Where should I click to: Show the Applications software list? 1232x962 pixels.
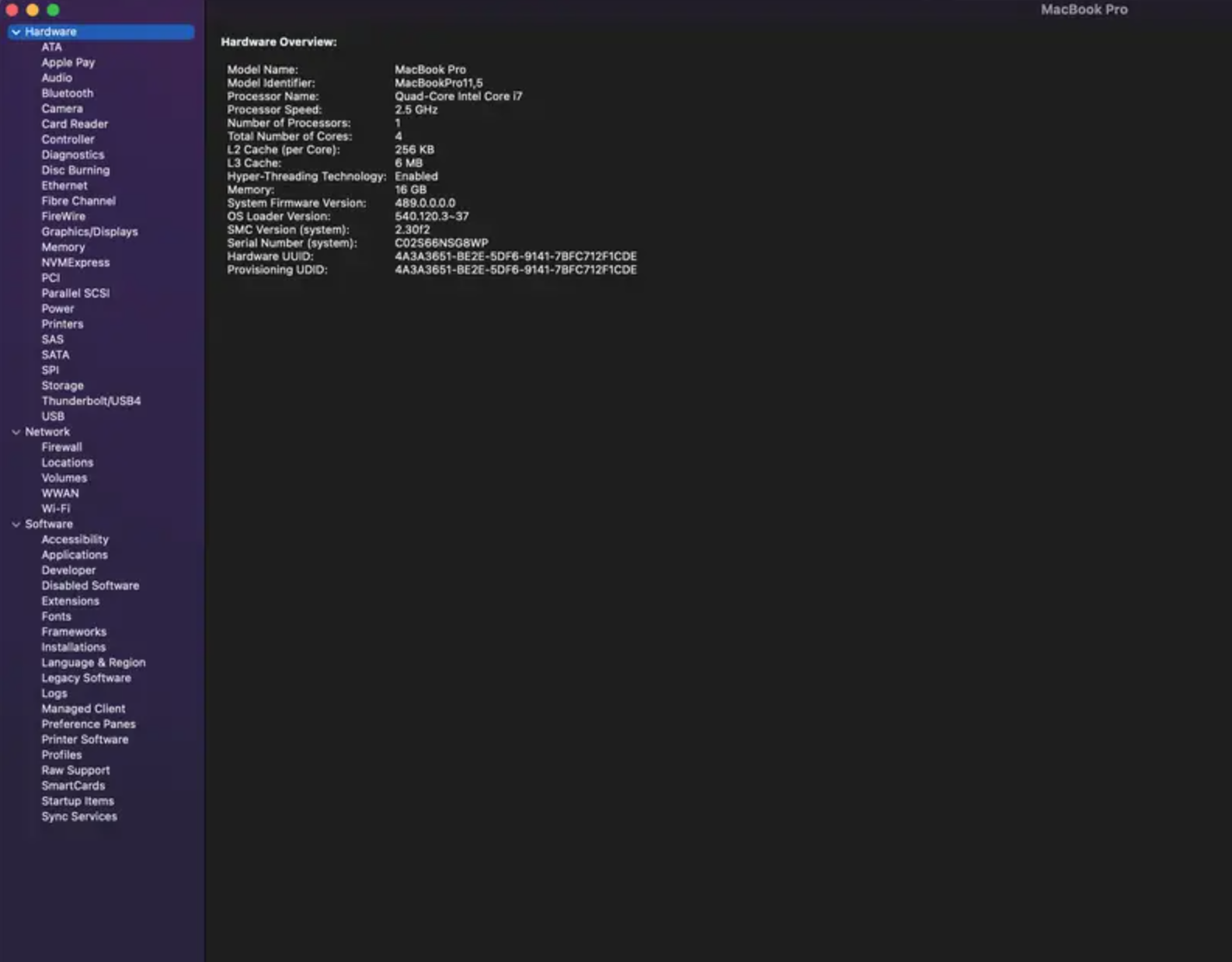point(75,555)
